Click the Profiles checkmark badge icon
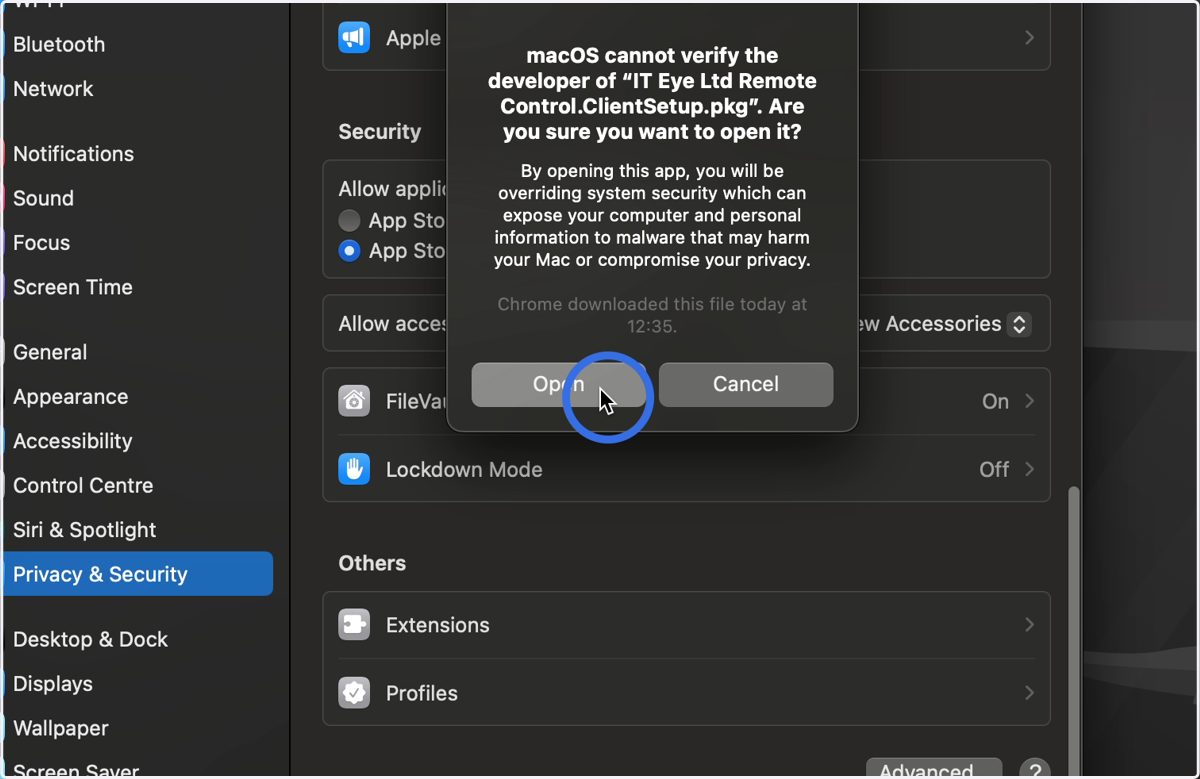 coord(354,693)
